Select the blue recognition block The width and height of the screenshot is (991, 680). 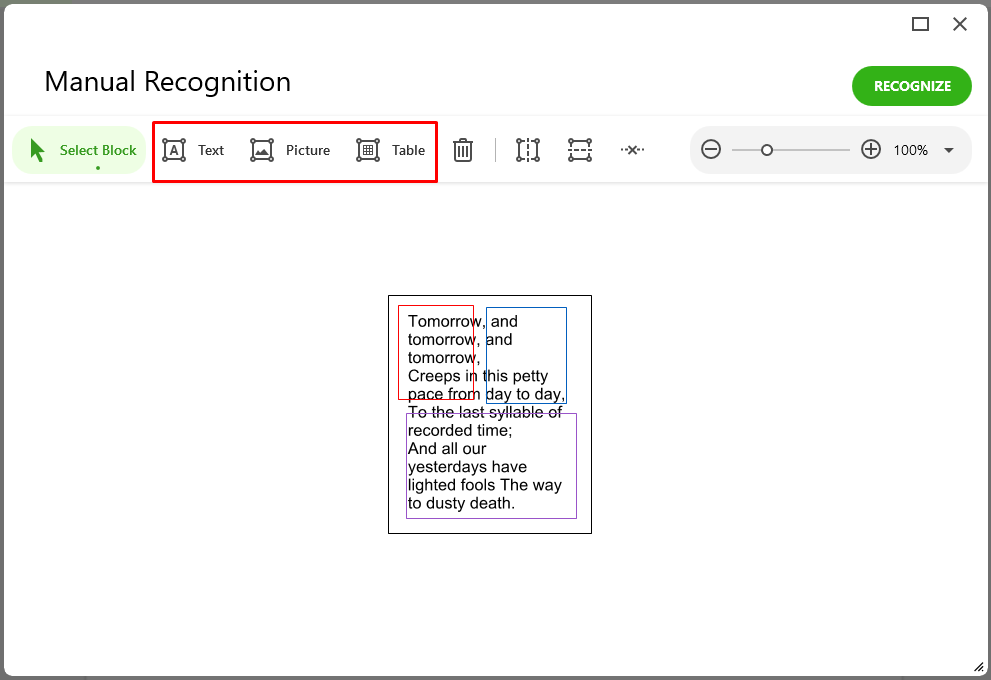tap(526, 355)
